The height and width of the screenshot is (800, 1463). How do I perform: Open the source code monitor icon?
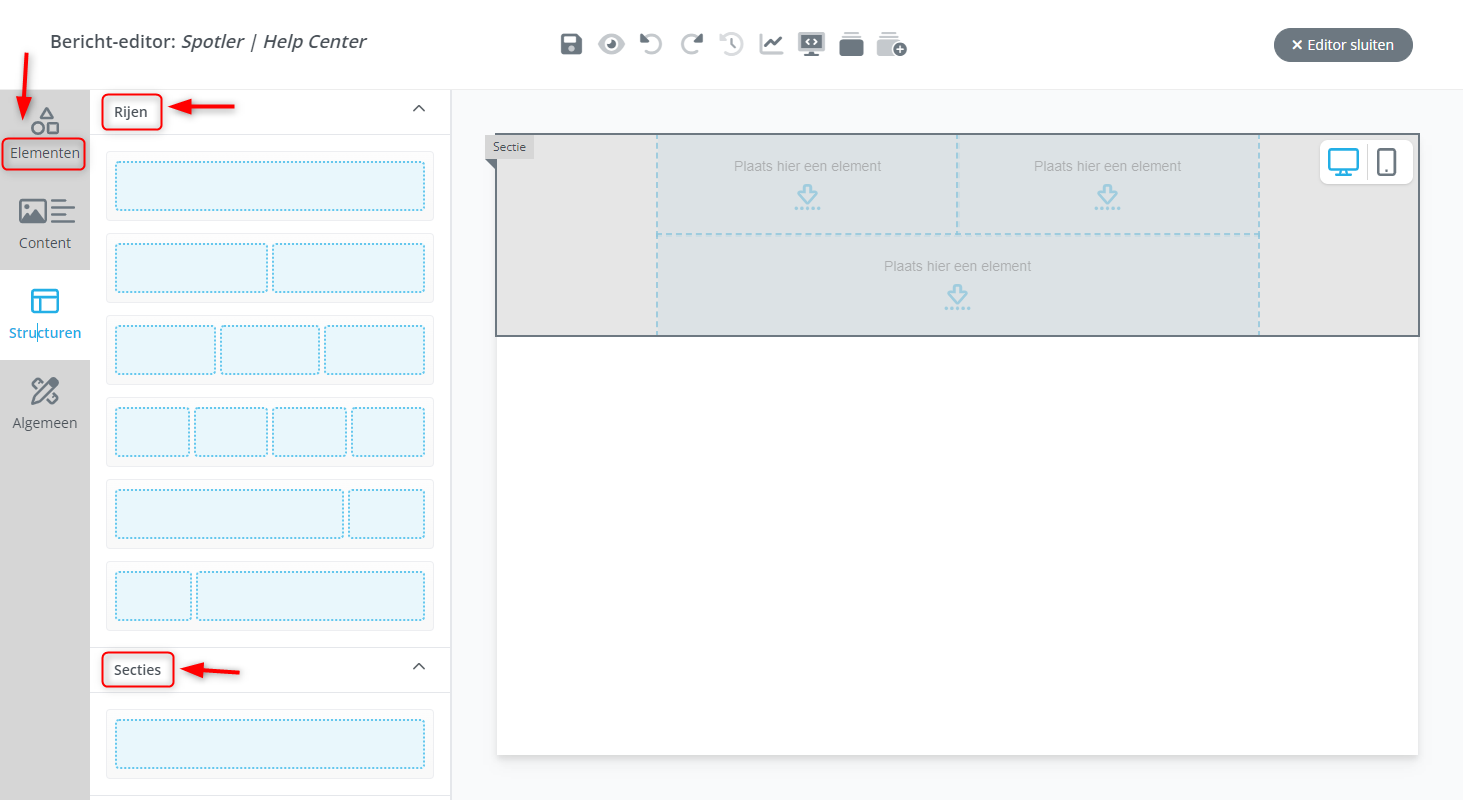click(811, 44)
